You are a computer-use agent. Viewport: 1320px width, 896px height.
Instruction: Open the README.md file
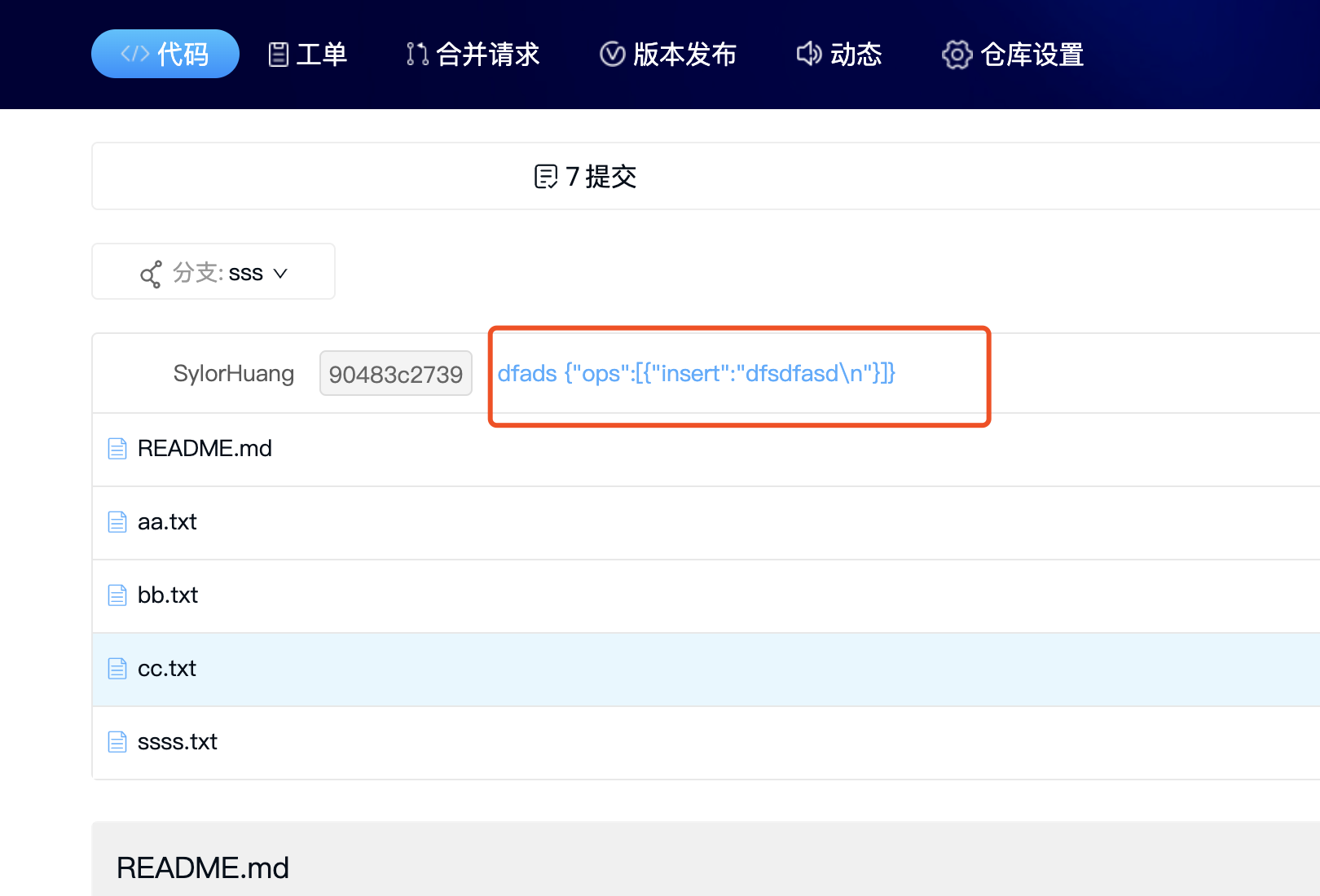coord(205,448)
